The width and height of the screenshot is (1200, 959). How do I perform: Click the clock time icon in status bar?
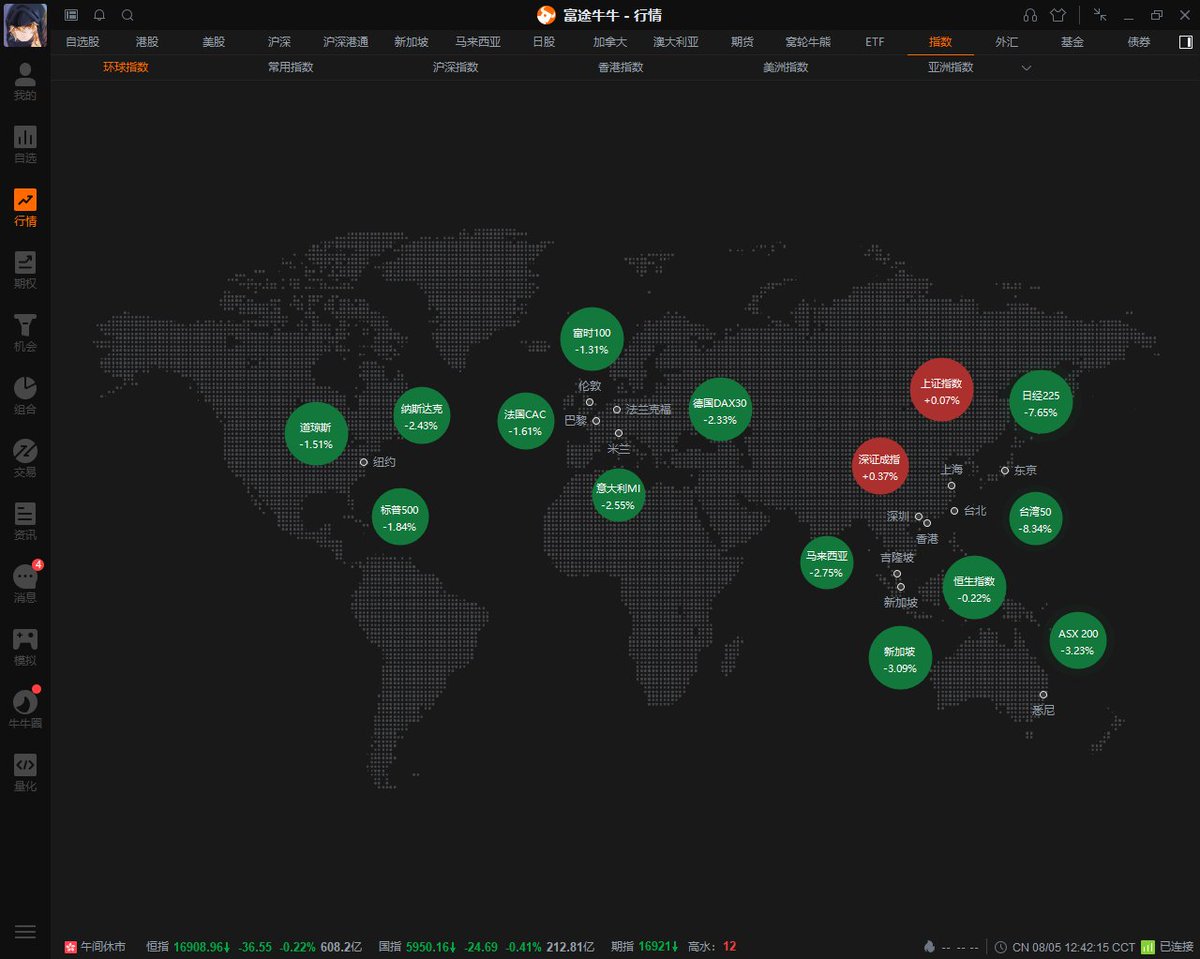pyautogui.click(x=1001, y=946)
